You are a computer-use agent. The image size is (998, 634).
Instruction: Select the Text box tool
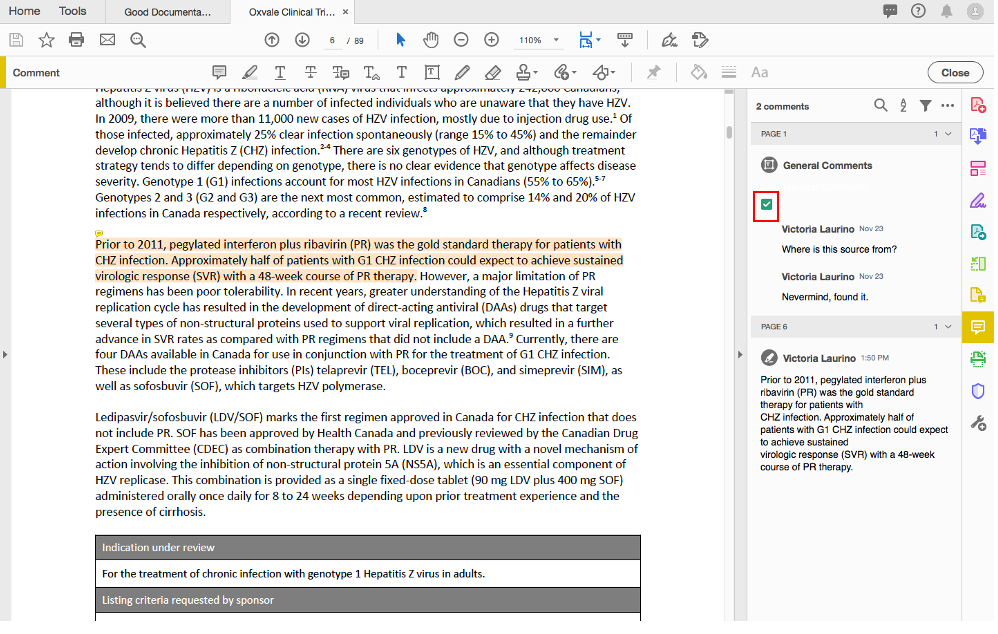(x=432, y=73)
